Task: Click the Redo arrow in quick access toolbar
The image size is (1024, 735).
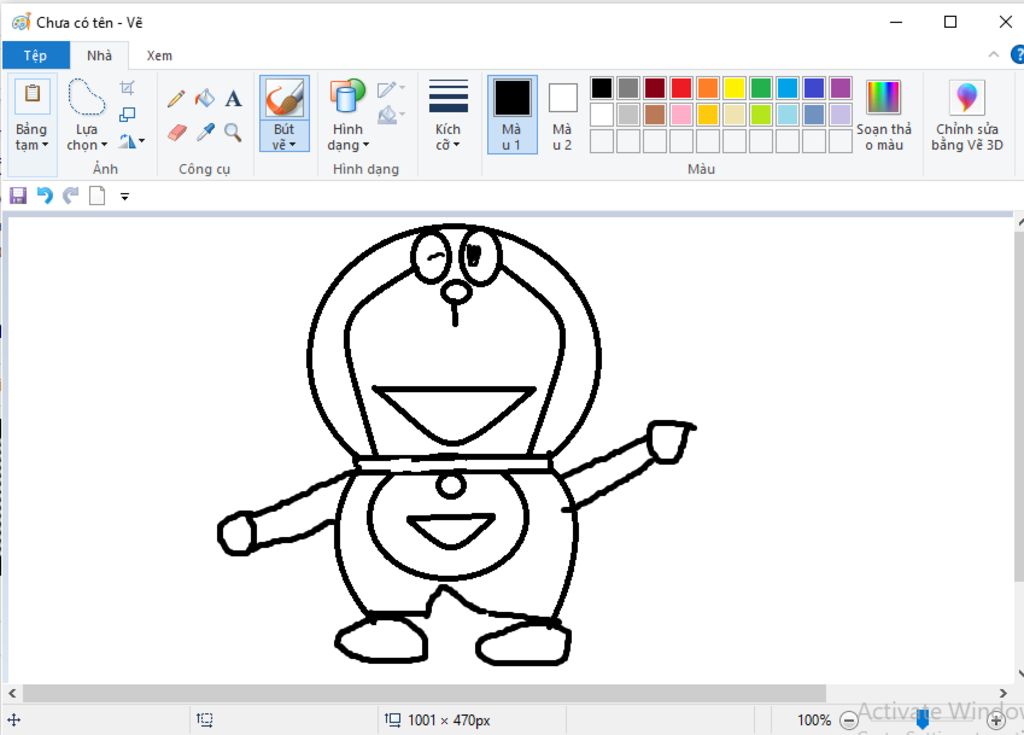Action: point(71,195)
